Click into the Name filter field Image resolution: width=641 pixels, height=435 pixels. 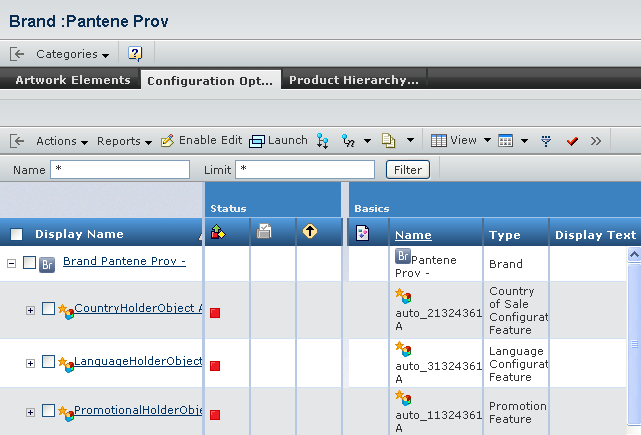[x=120, y=169]
